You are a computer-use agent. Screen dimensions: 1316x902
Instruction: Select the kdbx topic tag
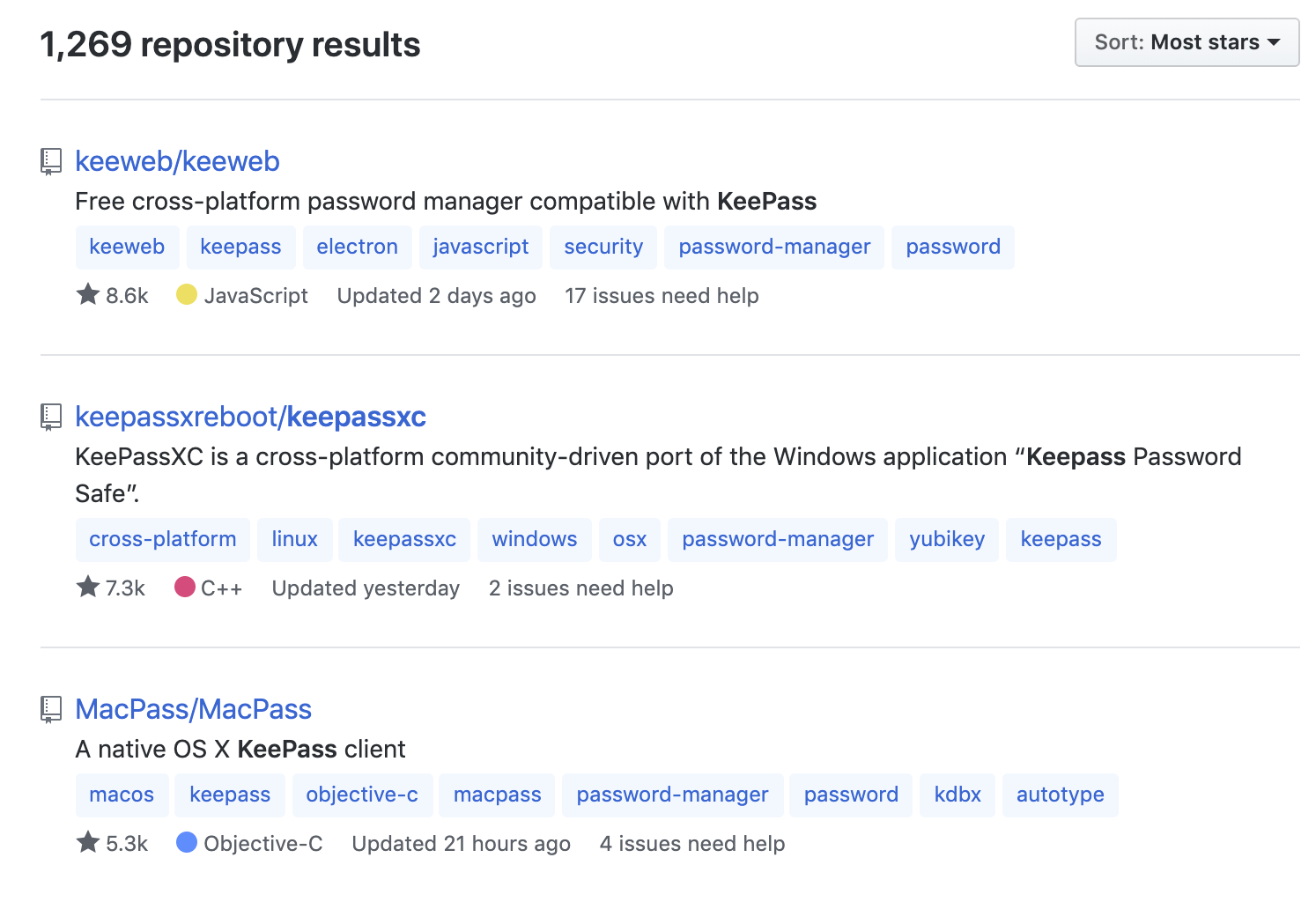(x=957, y=795)
